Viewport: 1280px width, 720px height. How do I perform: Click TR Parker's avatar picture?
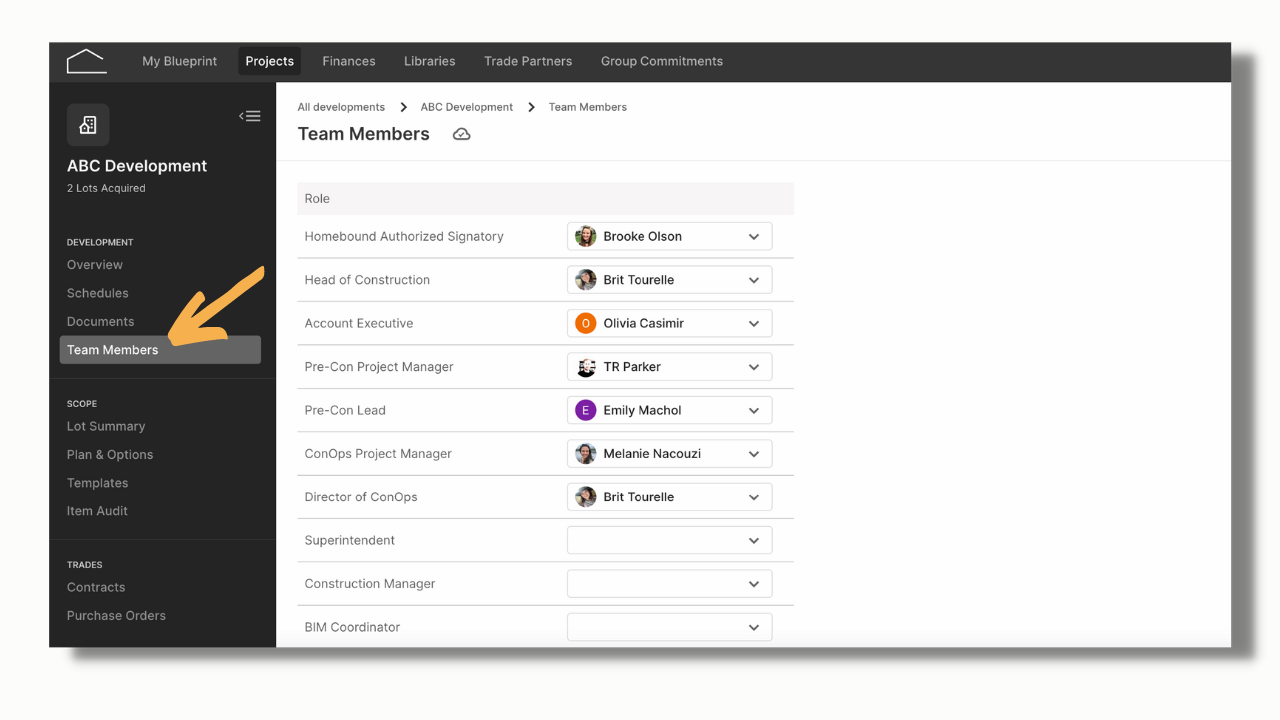[x=586, y=367]
